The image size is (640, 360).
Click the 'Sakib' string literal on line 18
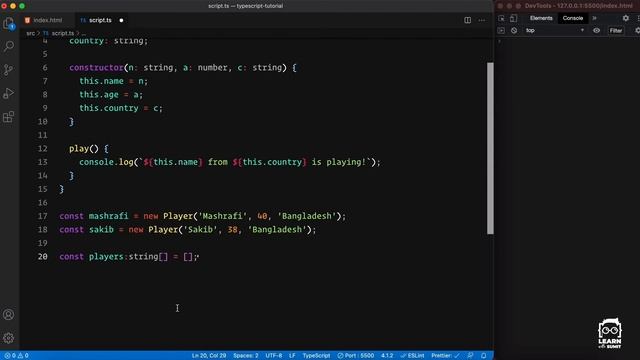(200, 229)
